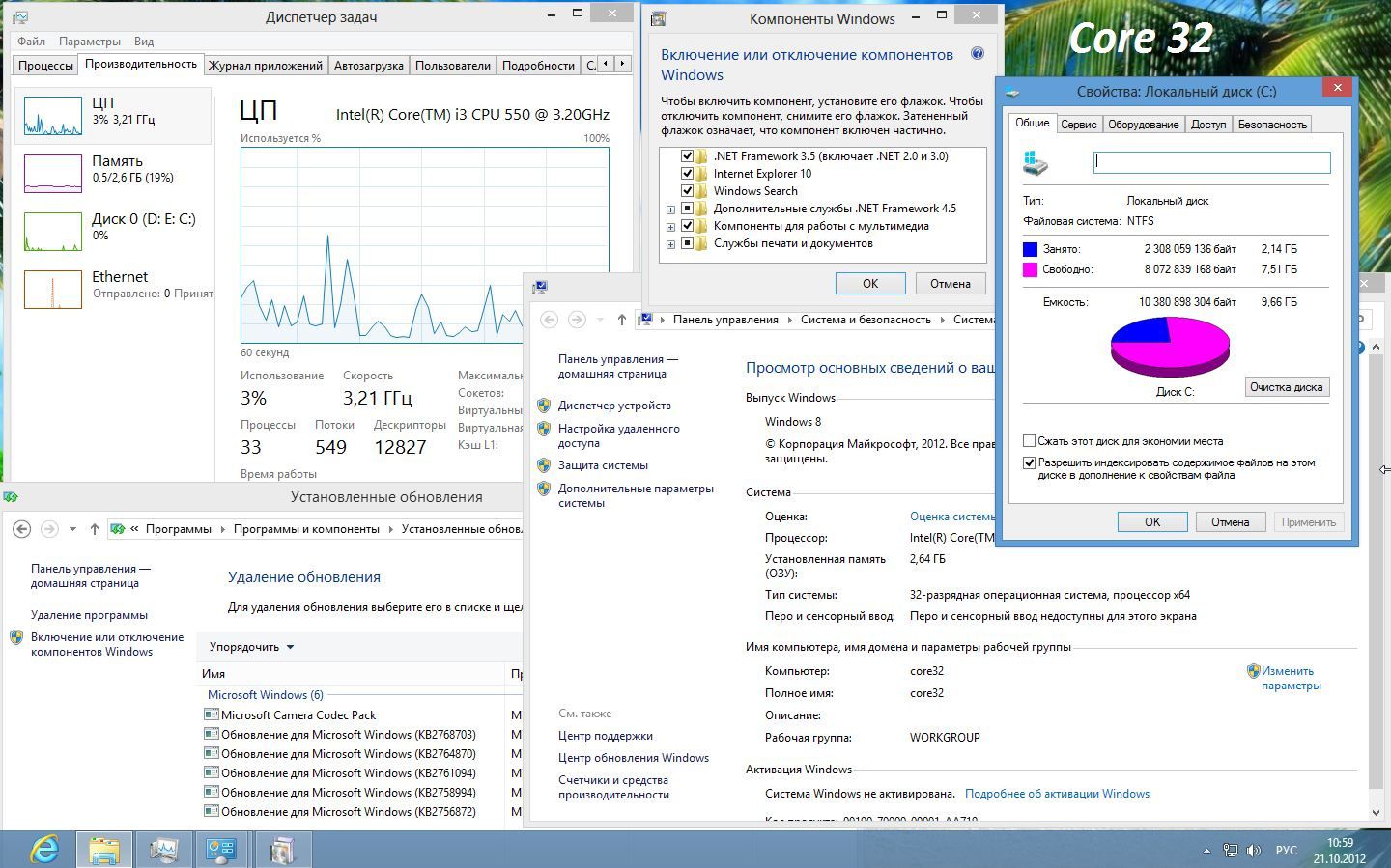The width and height of the screenshot is (1391, 868).
Task: Open the Оборудование tab in disk properties
Action: click(x=1143, y=125)
